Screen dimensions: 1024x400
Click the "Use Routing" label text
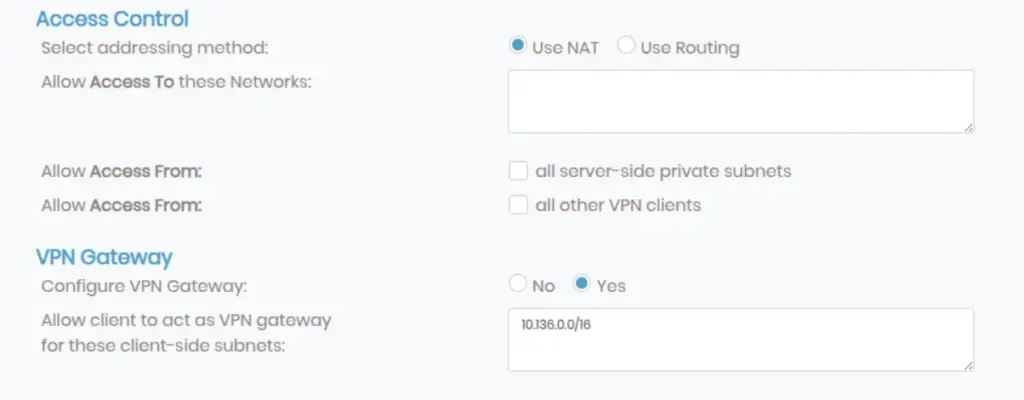[690, 47]
